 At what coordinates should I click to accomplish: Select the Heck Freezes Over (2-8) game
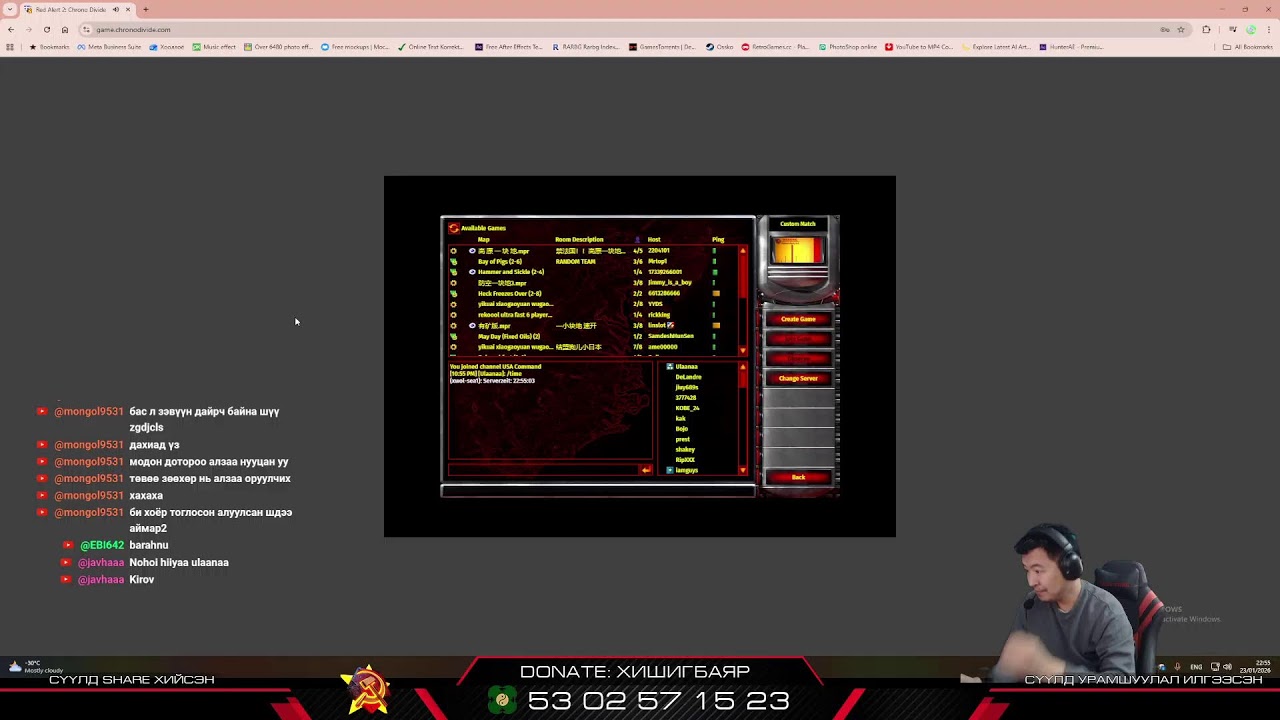(x=595, y=293)
